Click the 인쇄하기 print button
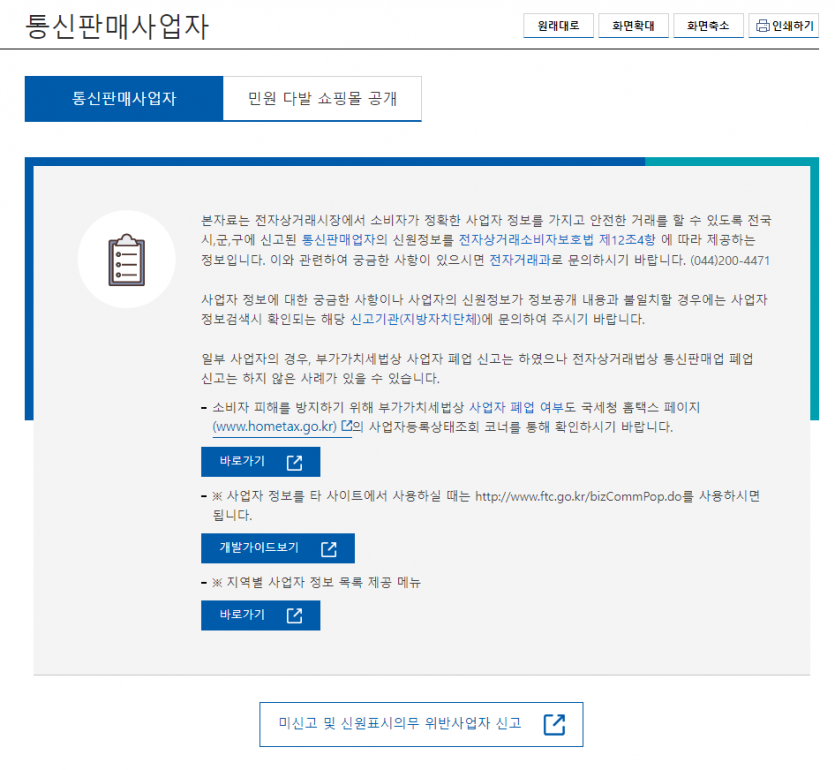Viewport: 835px width, 770px height. pyautogui.click(x=783, y=26)
